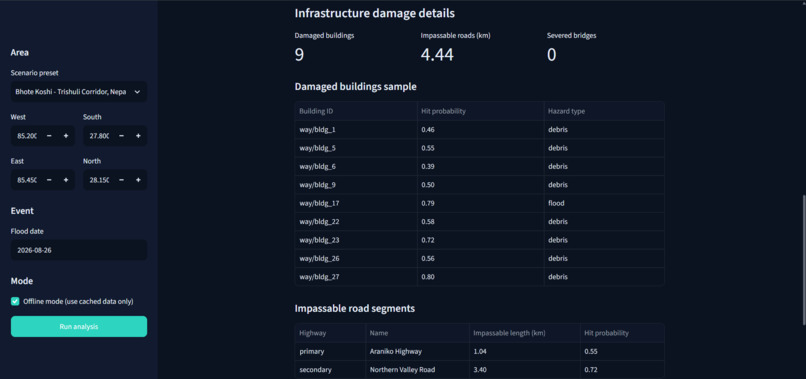Sort by Hit probability in road segments table
806x379 pixels.
pyautogui.click(x=622, y=333)
